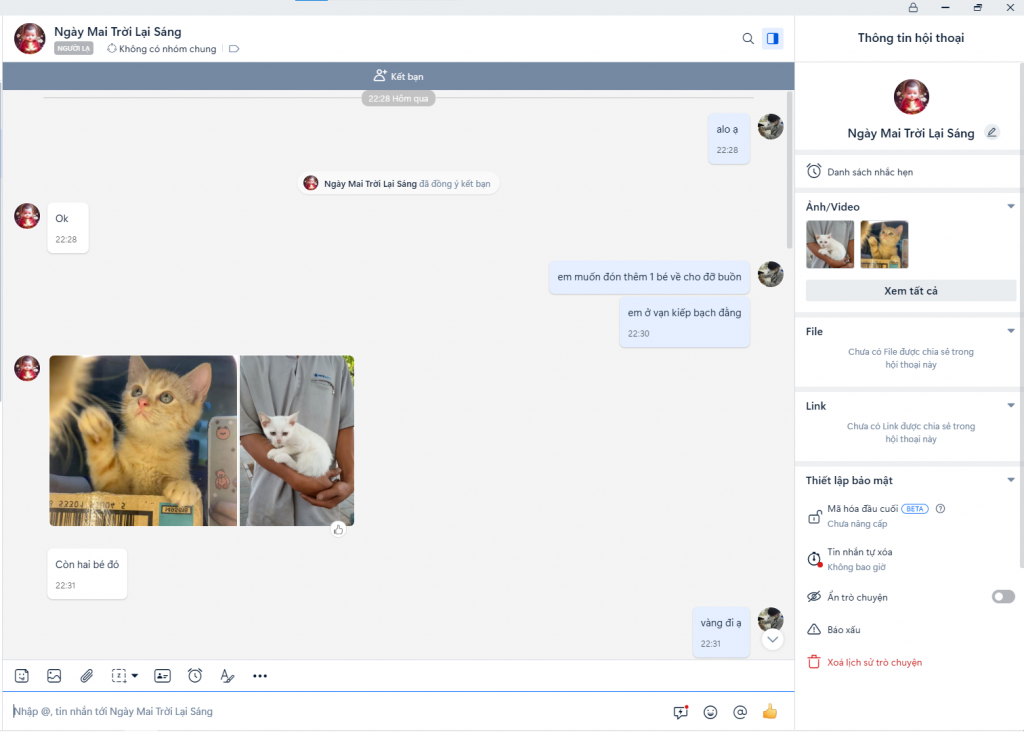Collapse the File section
Screen dimensions: 1024x734
(x=1011, y=331)
